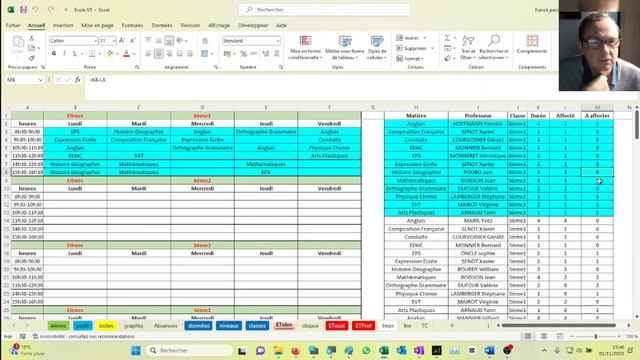Toggle center horizontal alignment
This screenshot has height=360, width=640.
159,53
